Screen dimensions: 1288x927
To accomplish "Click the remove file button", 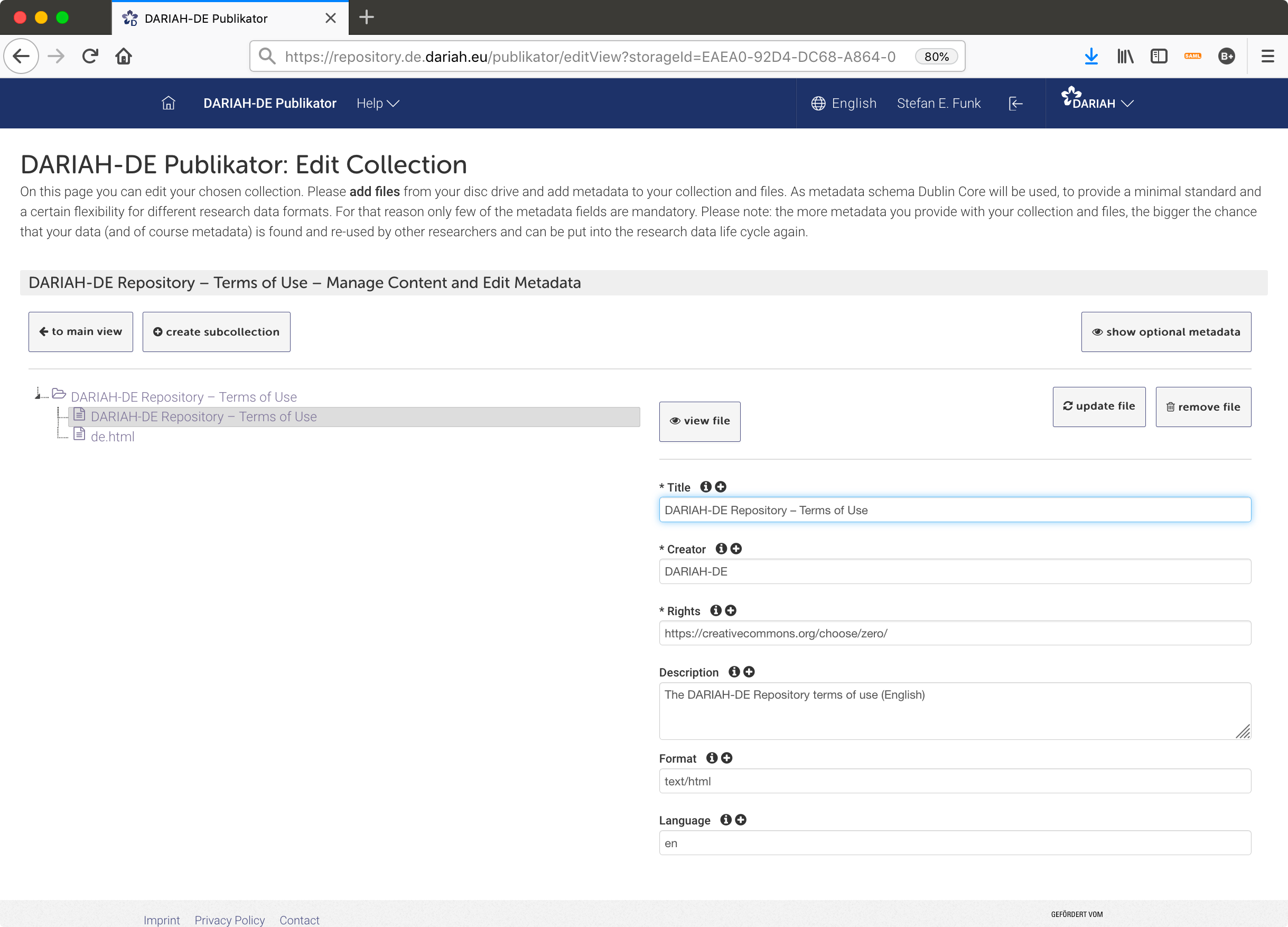I will coord(1203,407).
